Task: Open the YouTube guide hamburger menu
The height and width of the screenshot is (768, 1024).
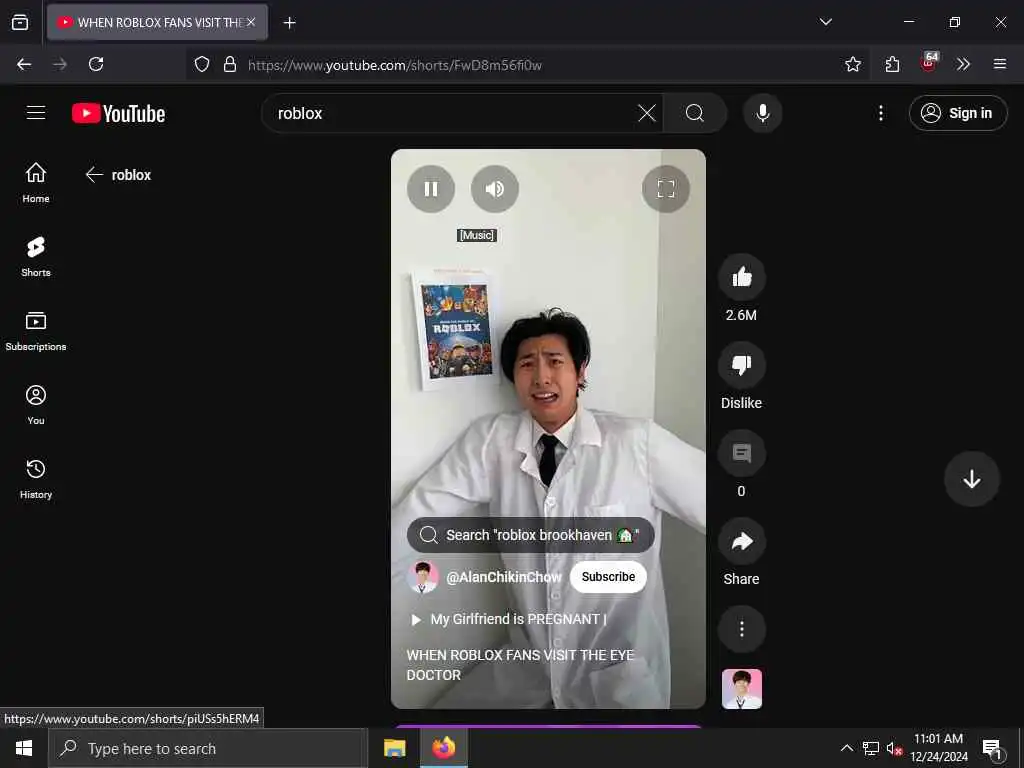Action: click(36, 113)
